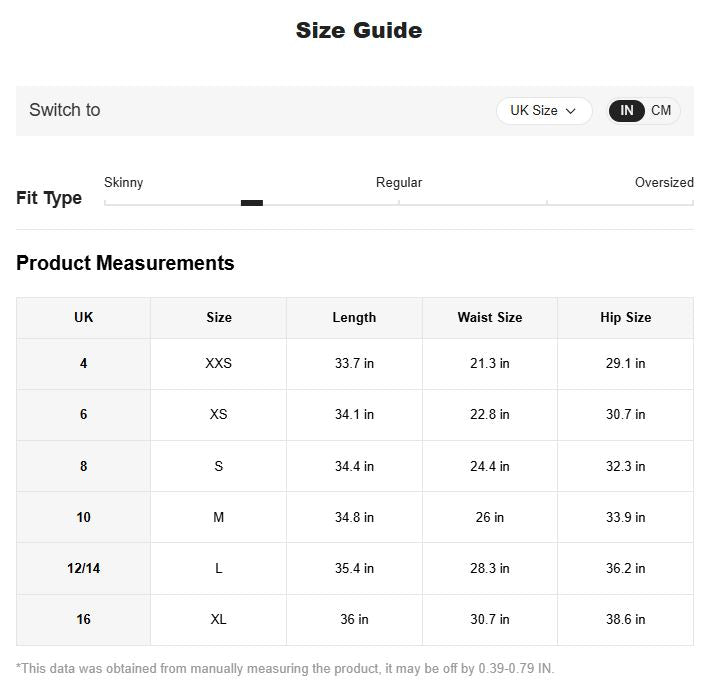Switch units to CM
The image size is (721, 685).
(x=661, y=111)
